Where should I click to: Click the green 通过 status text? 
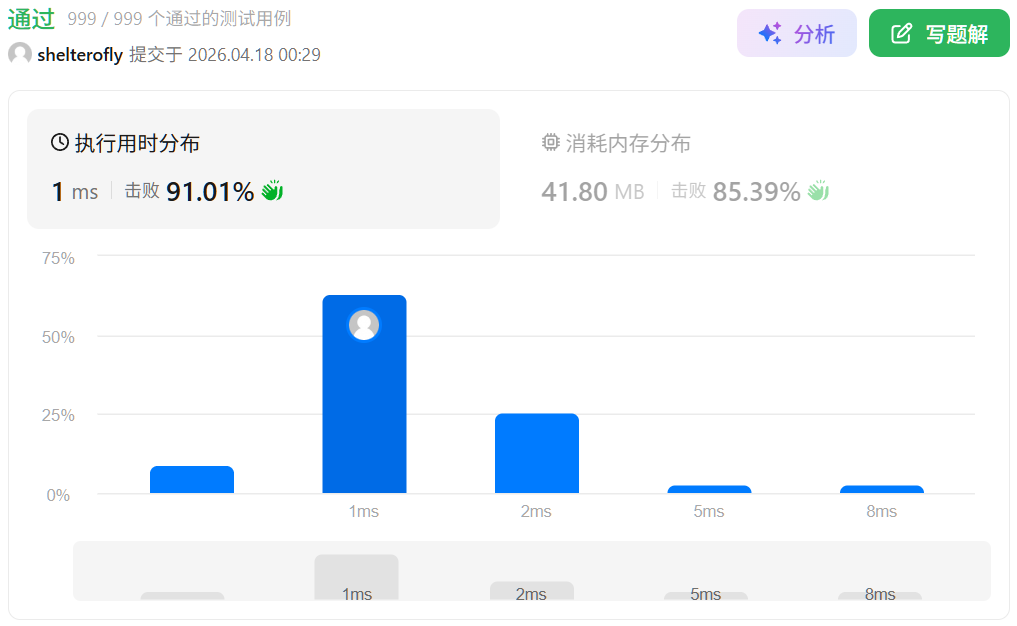pyautogui.click(x=31, y=20)
